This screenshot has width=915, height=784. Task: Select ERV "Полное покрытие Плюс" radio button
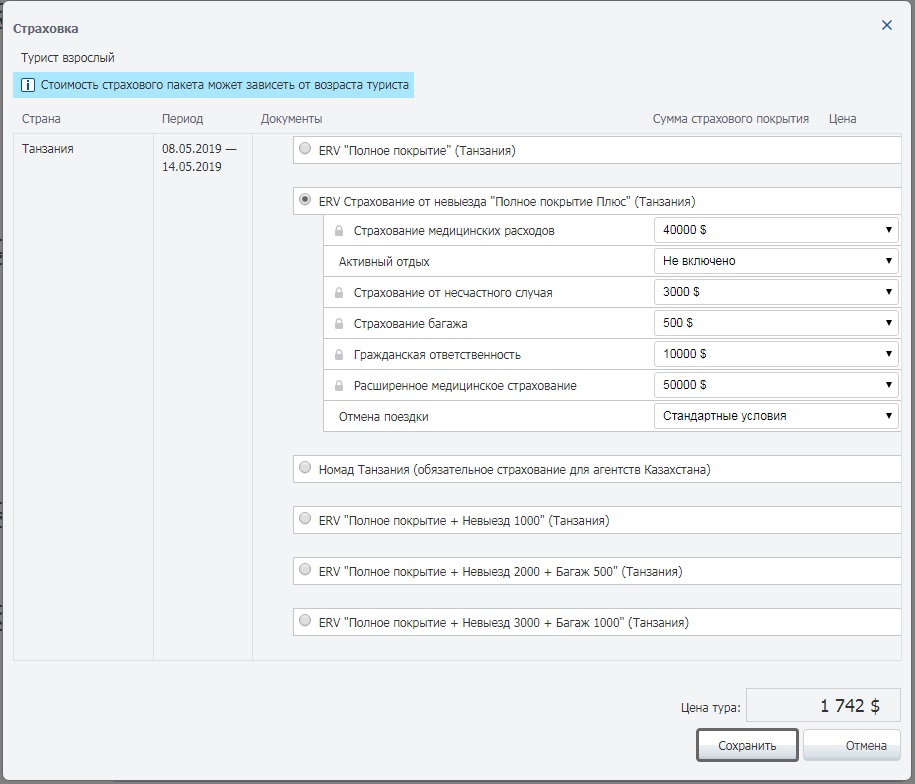pyautogui.click(x=305, y=200)
